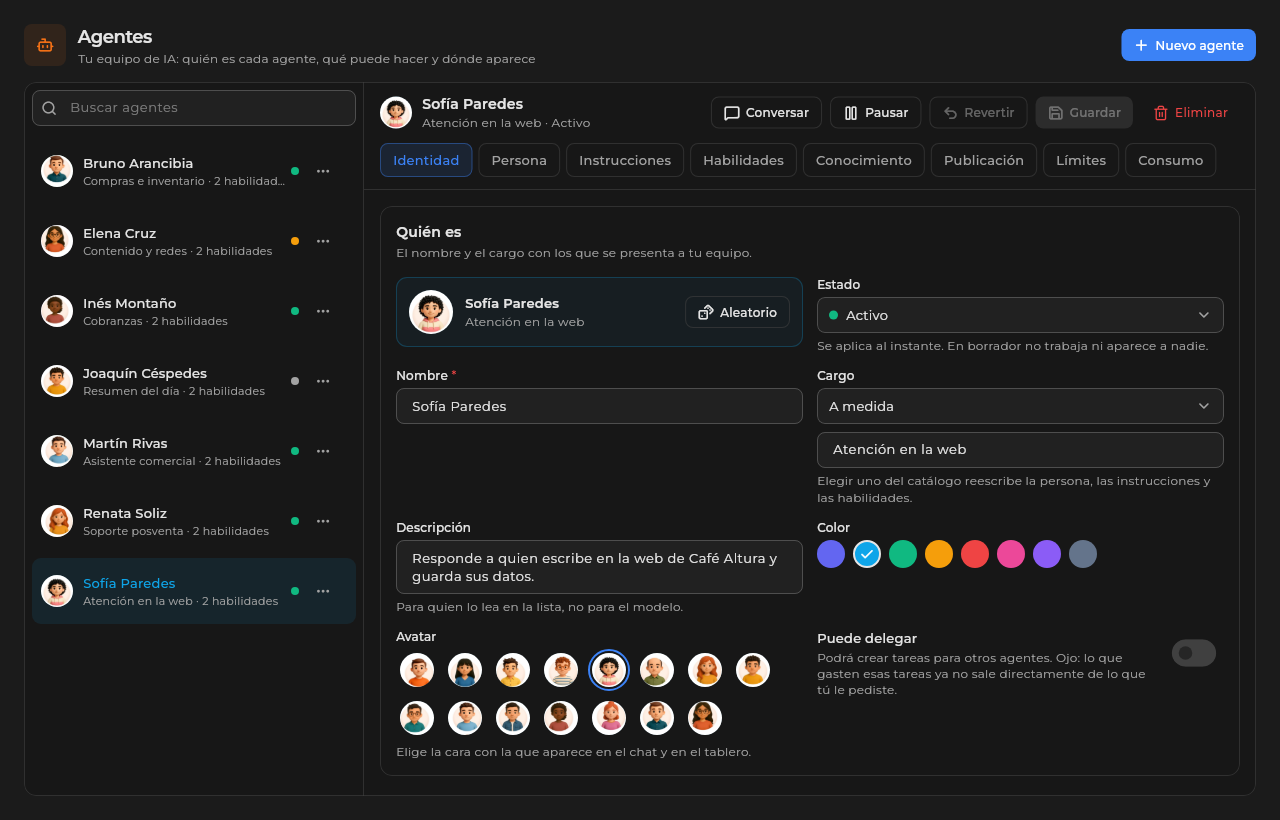The height and width of the screenshot is (820, 1280).
Task: Click the Aleatorio random avatar button
Action: [x=737, y=312]
